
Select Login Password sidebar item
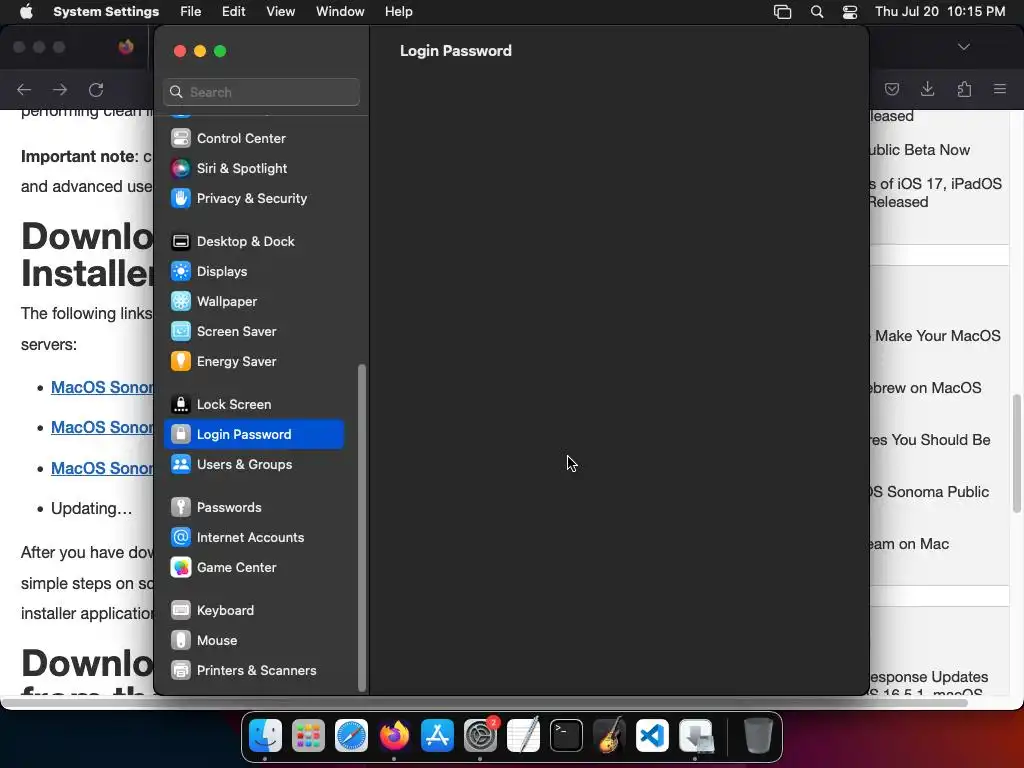click(253, 435)
